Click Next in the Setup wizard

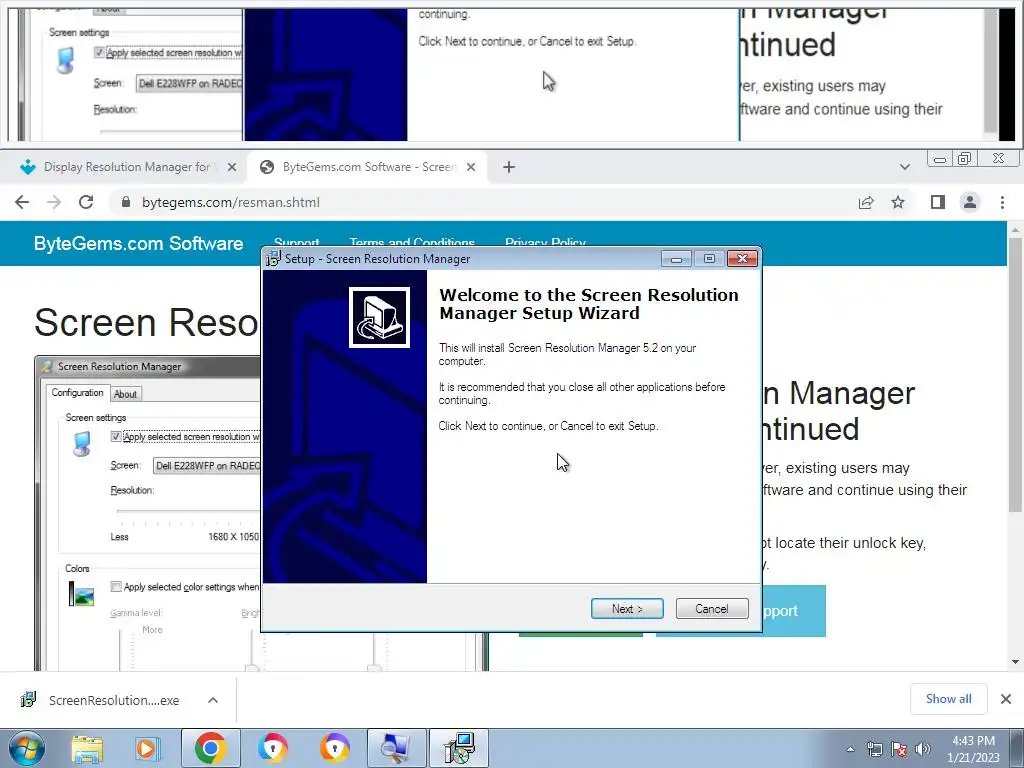(627, 609)
